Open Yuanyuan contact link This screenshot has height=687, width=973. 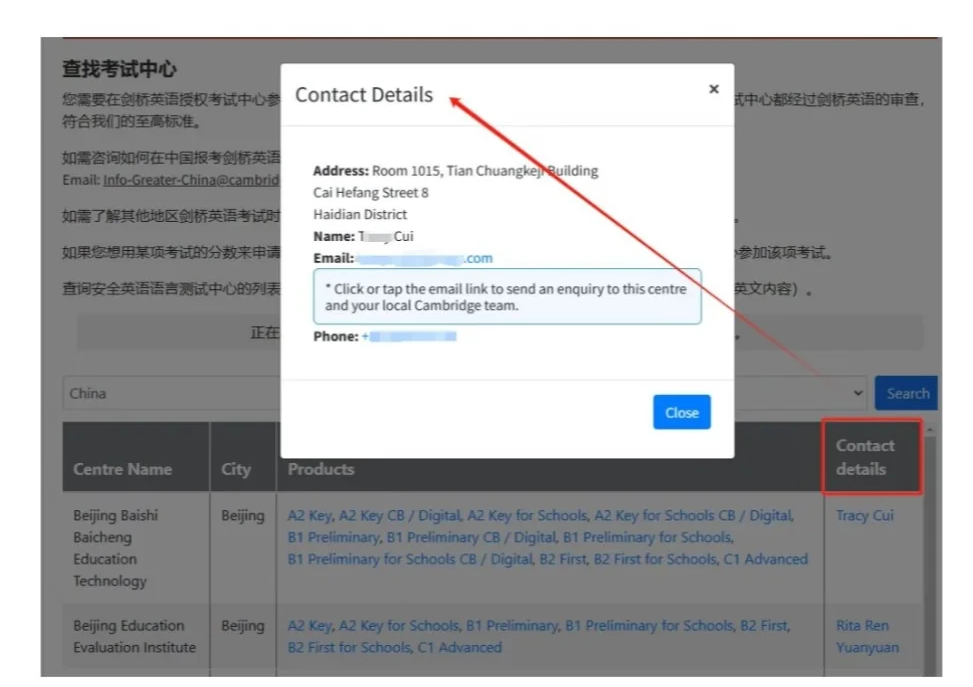click(867, 647)
